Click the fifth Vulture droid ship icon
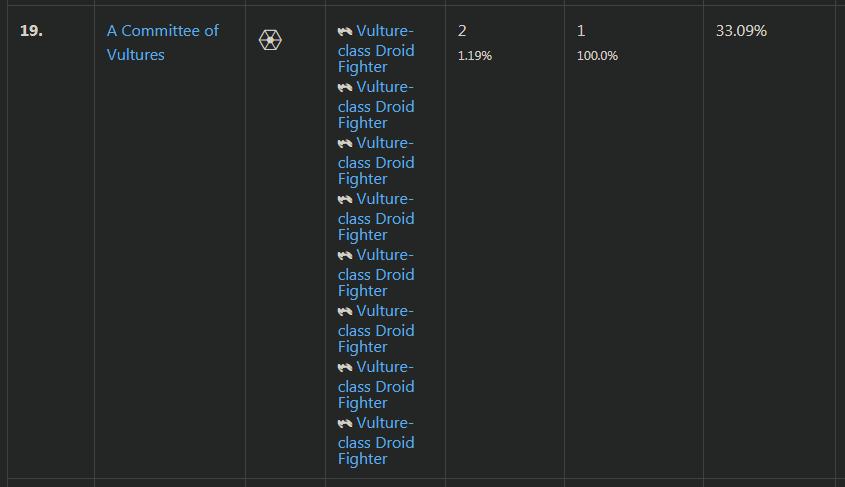The width and height of the screenshot is (845, 487). pos(345,256)
